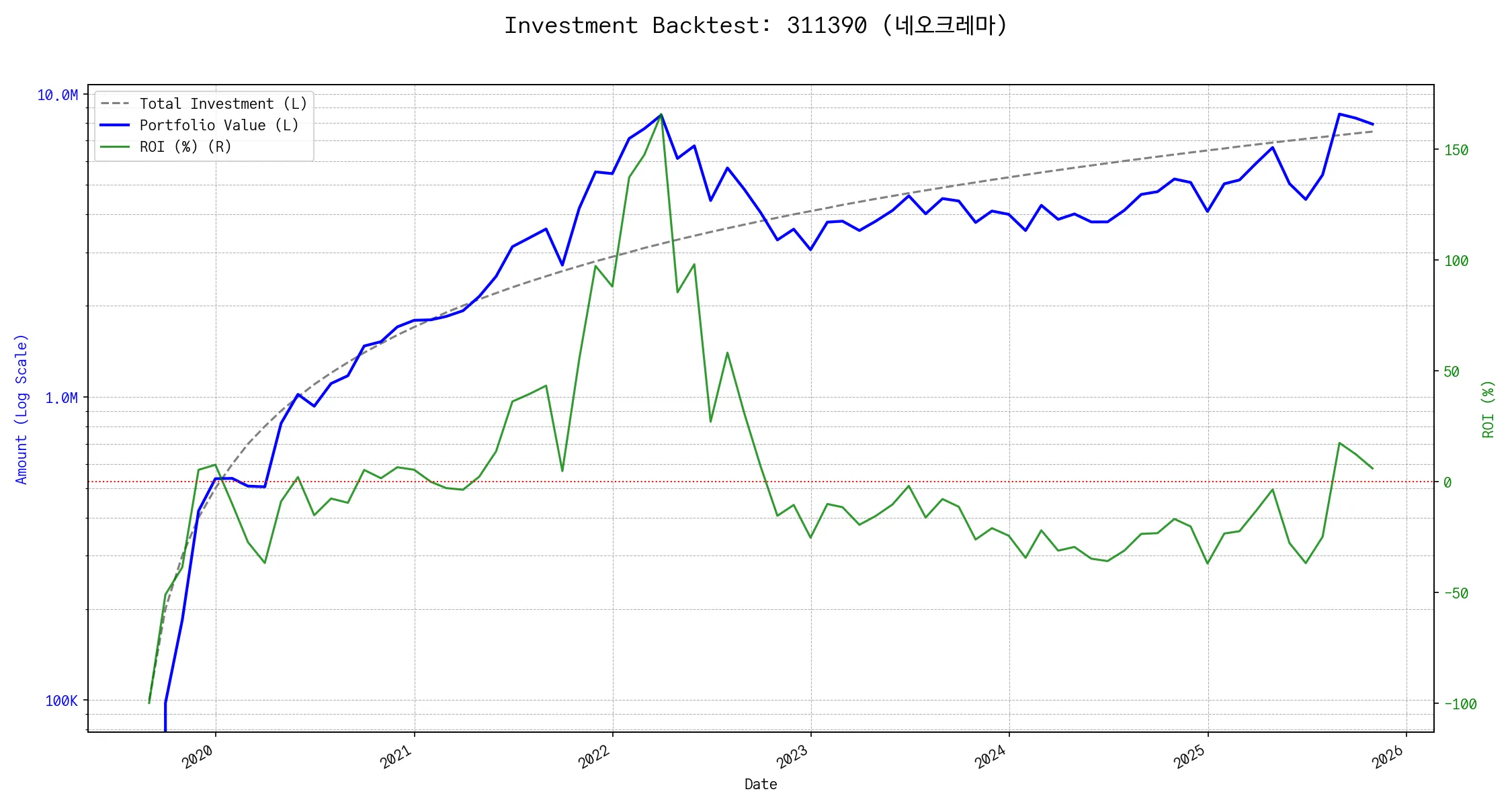Click the chart title text
Viewport: 1512px width, 806px height.
(755, 26)
